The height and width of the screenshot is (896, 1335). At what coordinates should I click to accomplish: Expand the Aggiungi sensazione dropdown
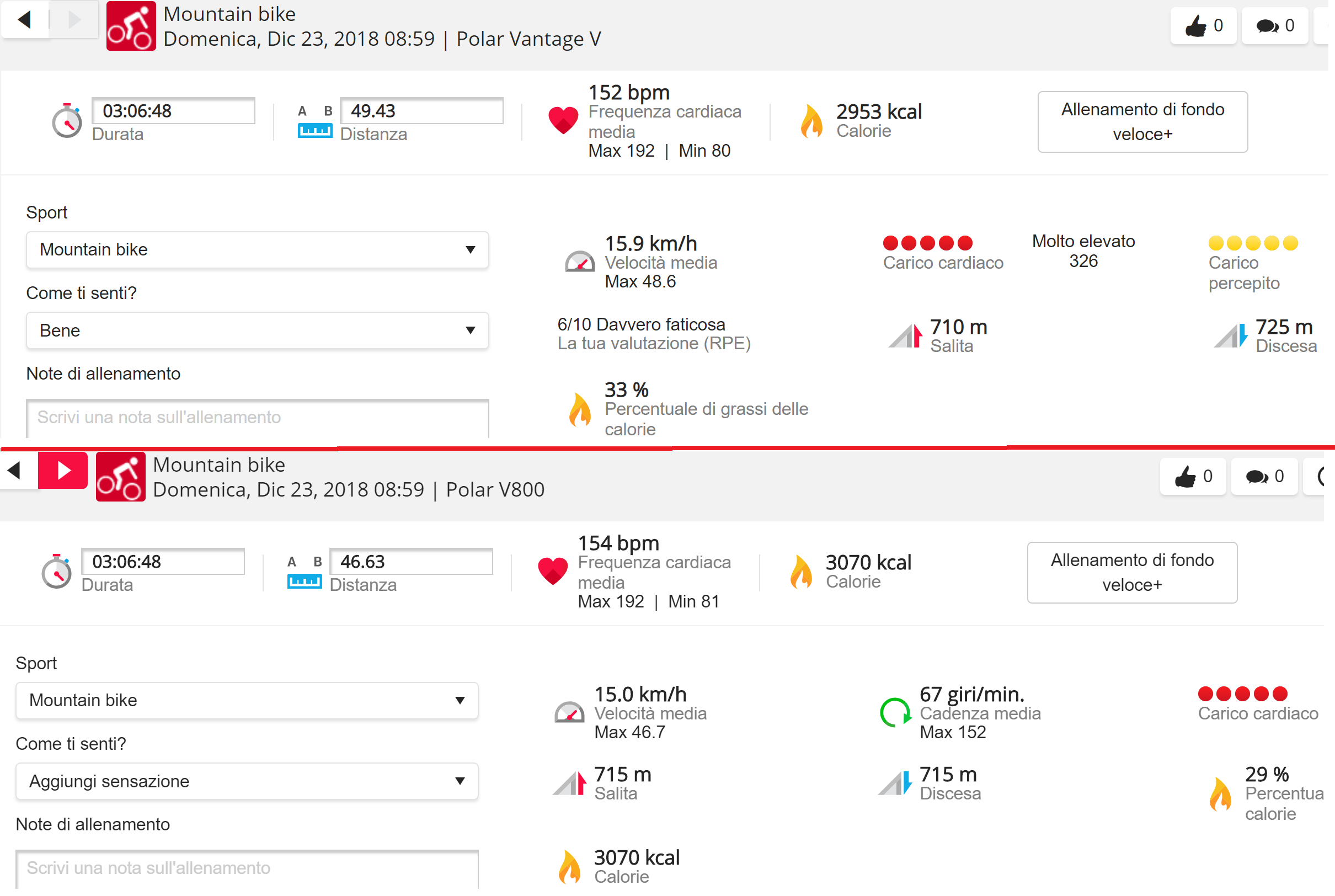click(x=247, y=781)
